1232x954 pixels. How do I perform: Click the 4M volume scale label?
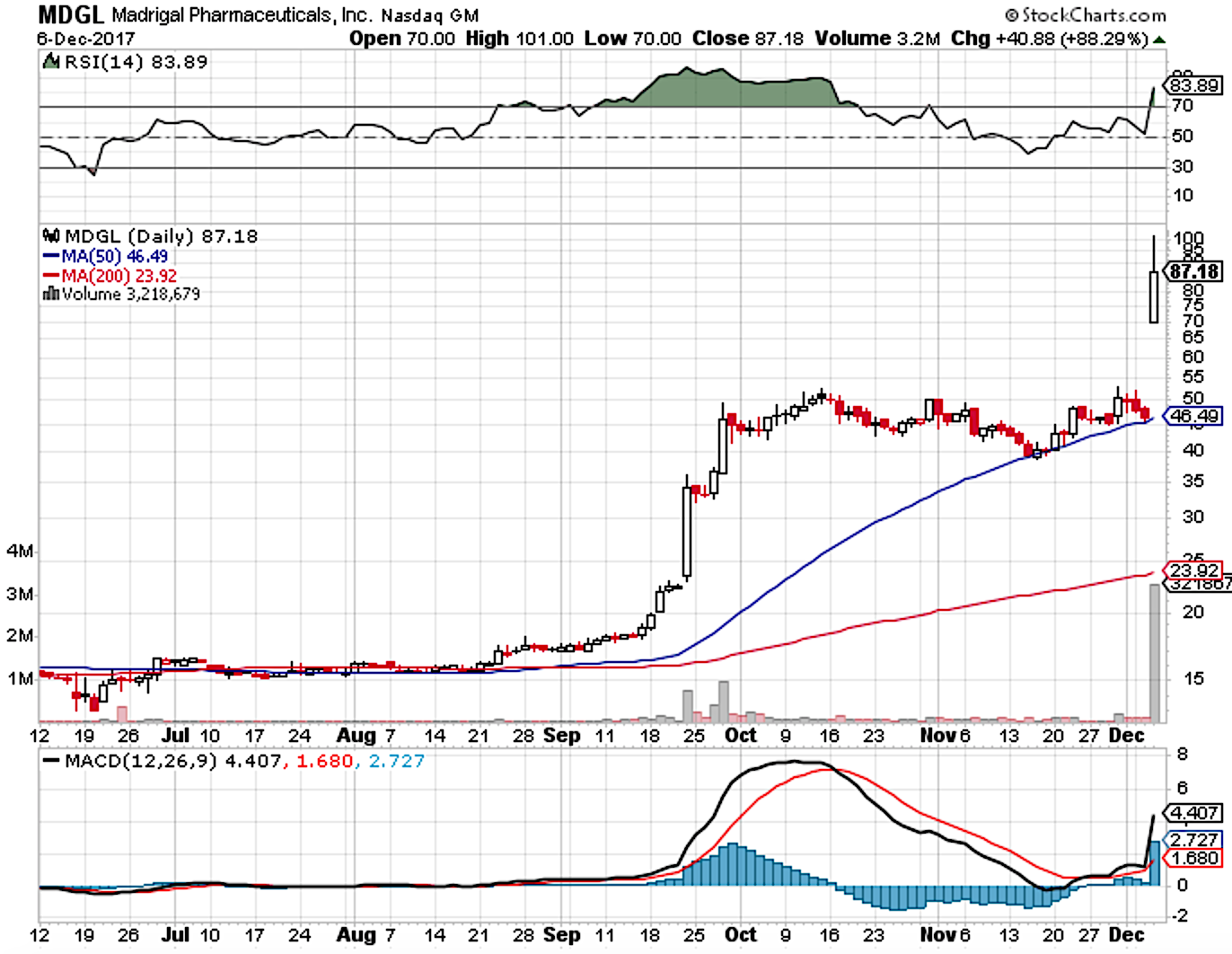click(21, 551)
